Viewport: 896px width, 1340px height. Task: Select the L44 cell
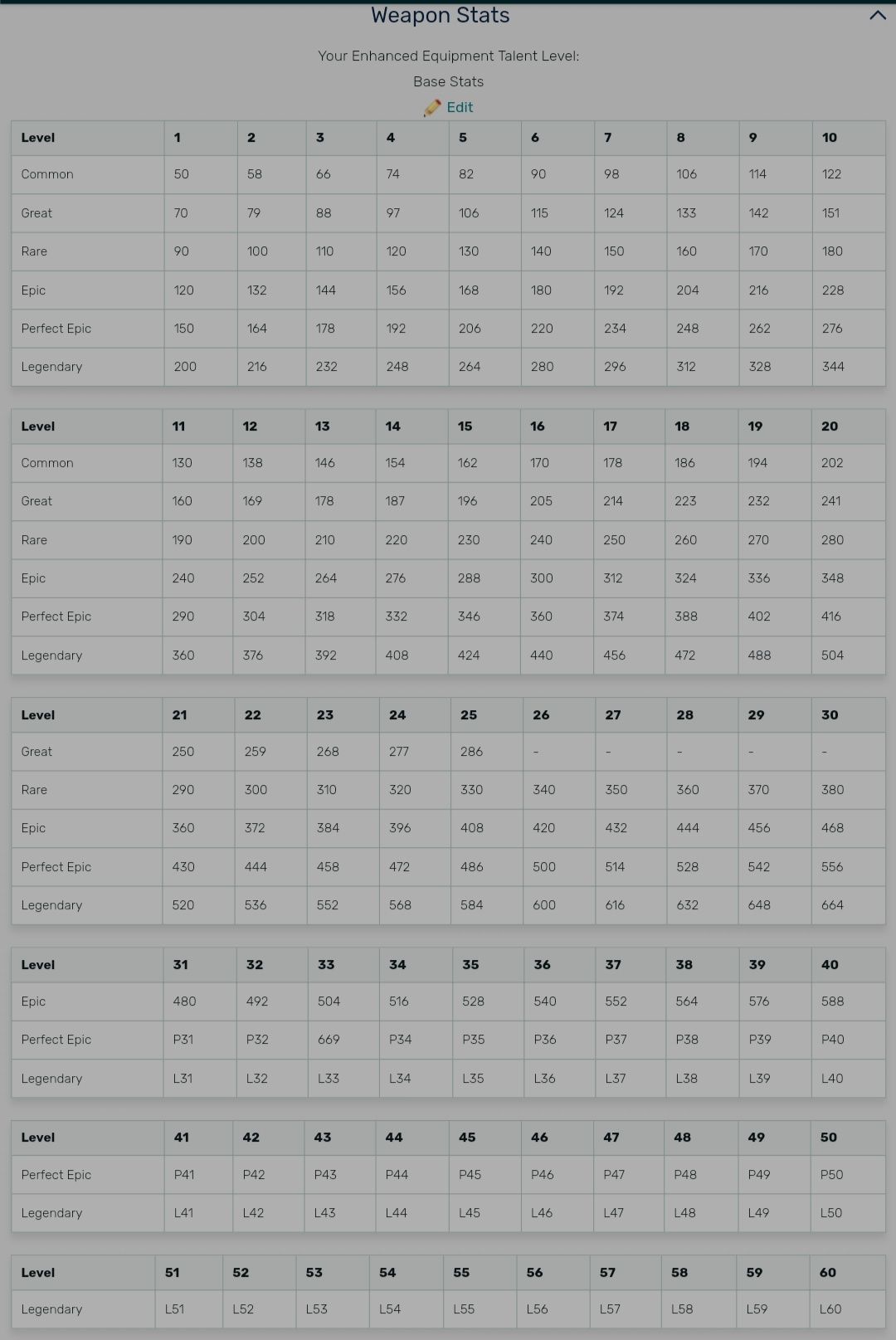coord(397,1213)
